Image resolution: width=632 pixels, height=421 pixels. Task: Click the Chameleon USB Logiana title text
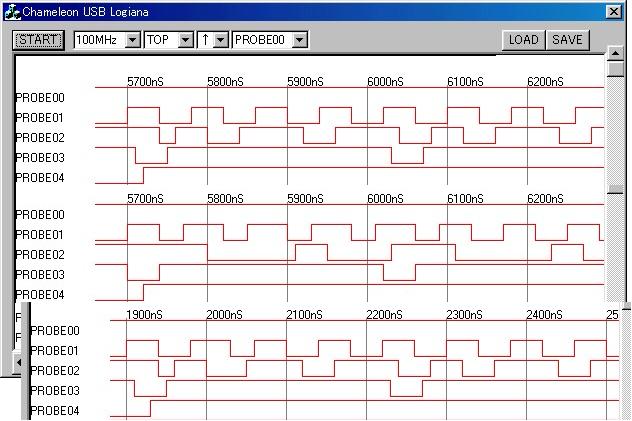(85, 12)
